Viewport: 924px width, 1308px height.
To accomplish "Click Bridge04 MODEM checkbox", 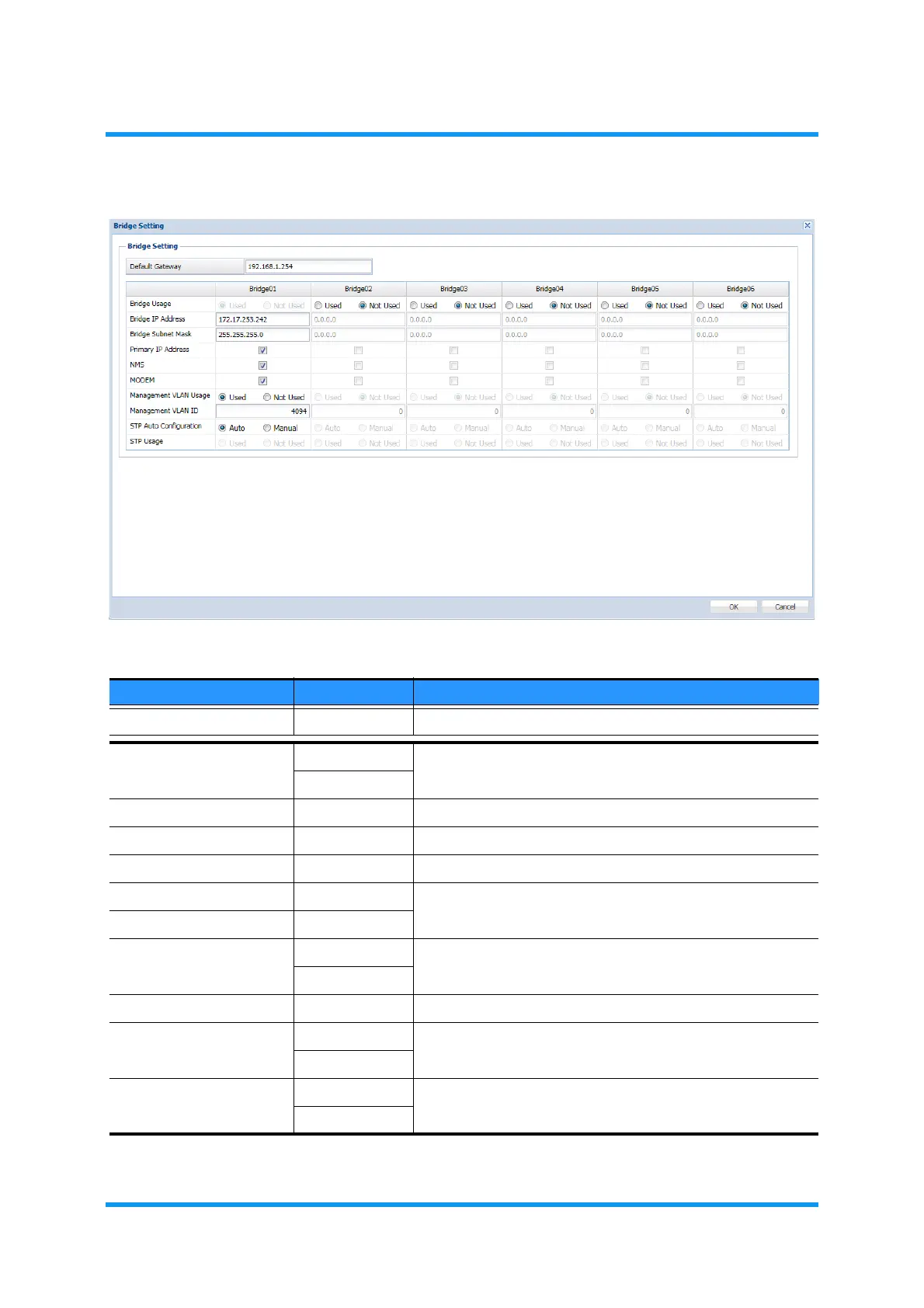I will click(x=549, y=381).
